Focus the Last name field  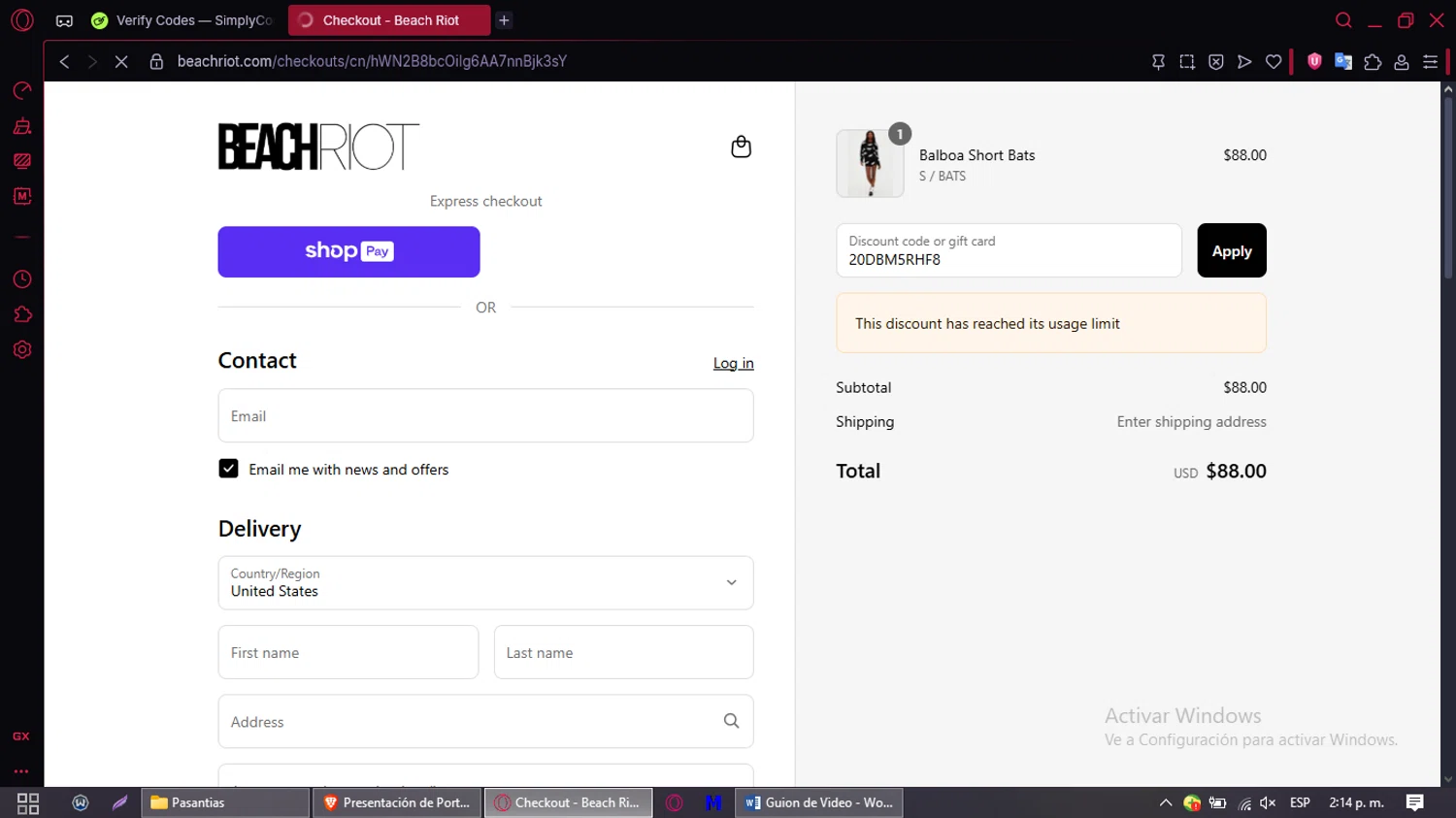(x=623, y=652)
